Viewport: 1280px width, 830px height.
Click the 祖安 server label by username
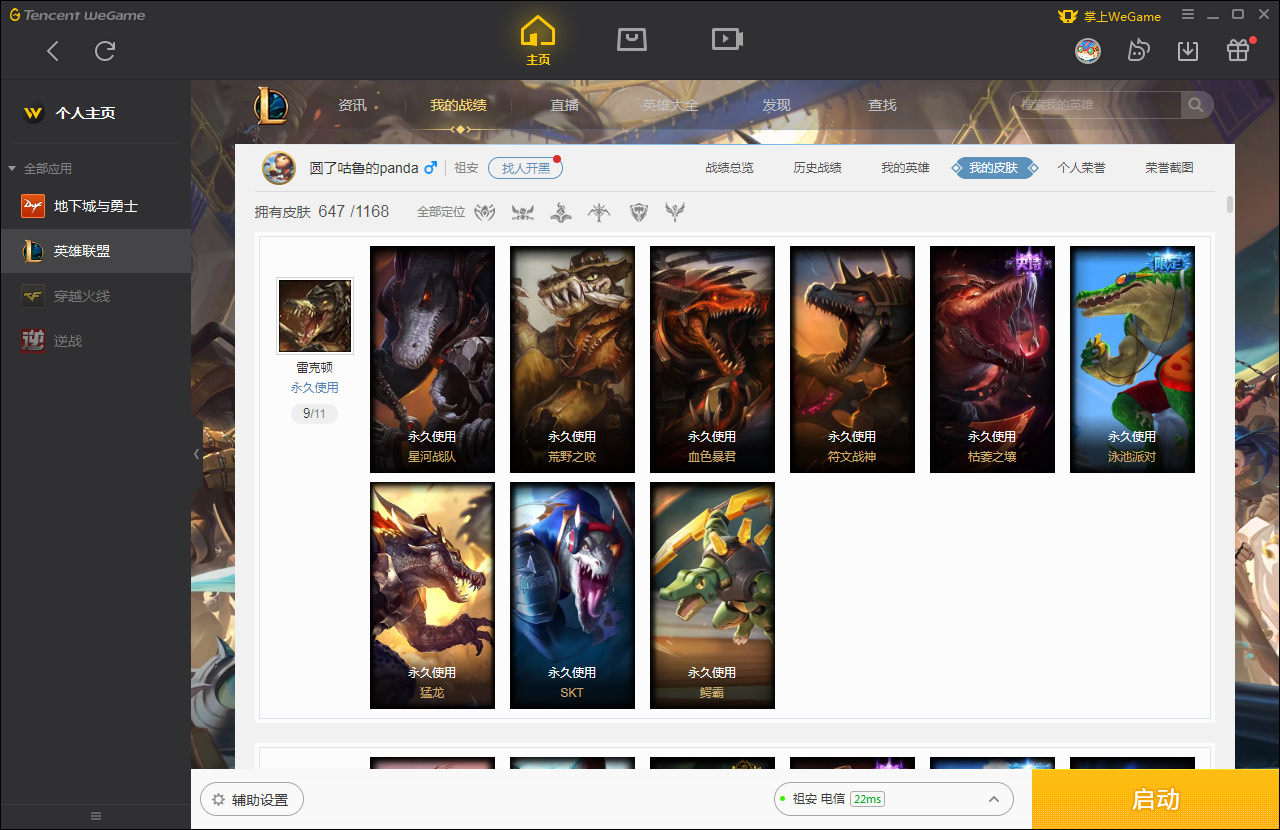click(466, 168)
